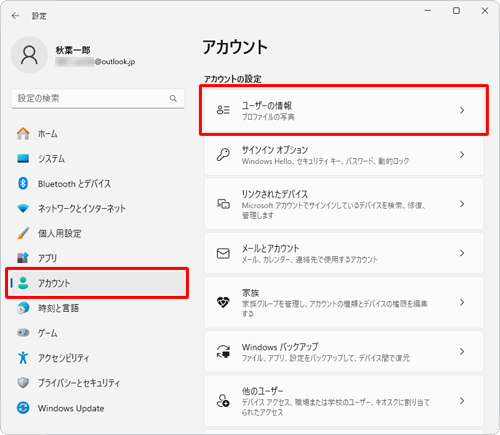The width and height of the screenshot is (500, 435).
Task: Select アプリ in the sidebar
Action: [97, 258]
